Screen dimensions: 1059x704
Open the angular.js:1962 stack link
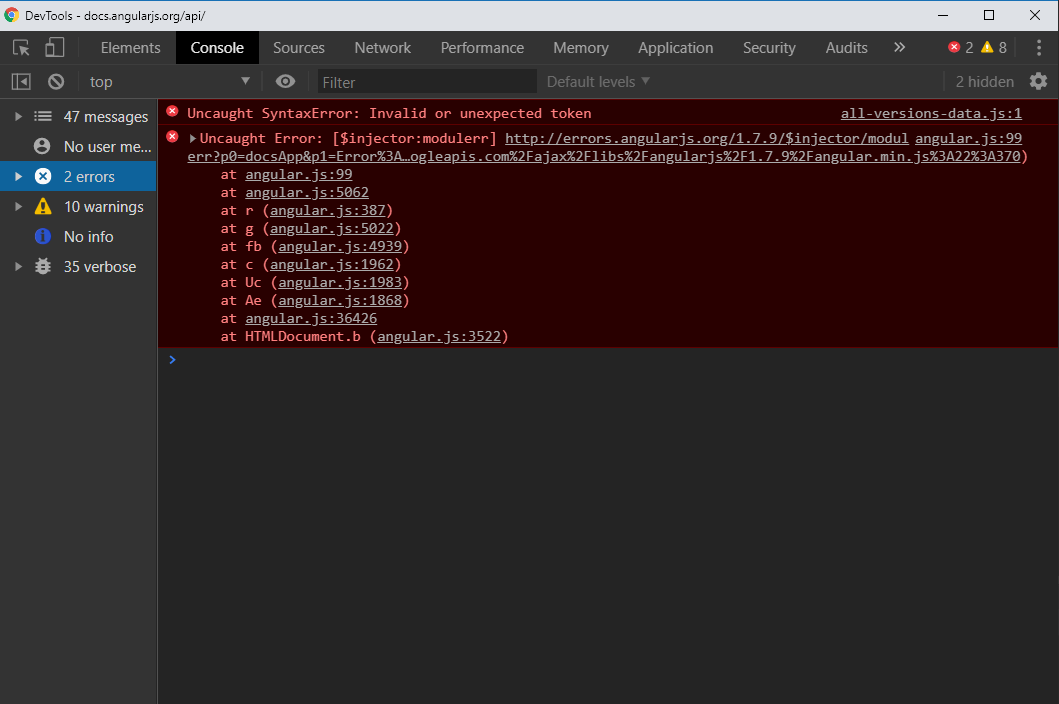point(332,265)
